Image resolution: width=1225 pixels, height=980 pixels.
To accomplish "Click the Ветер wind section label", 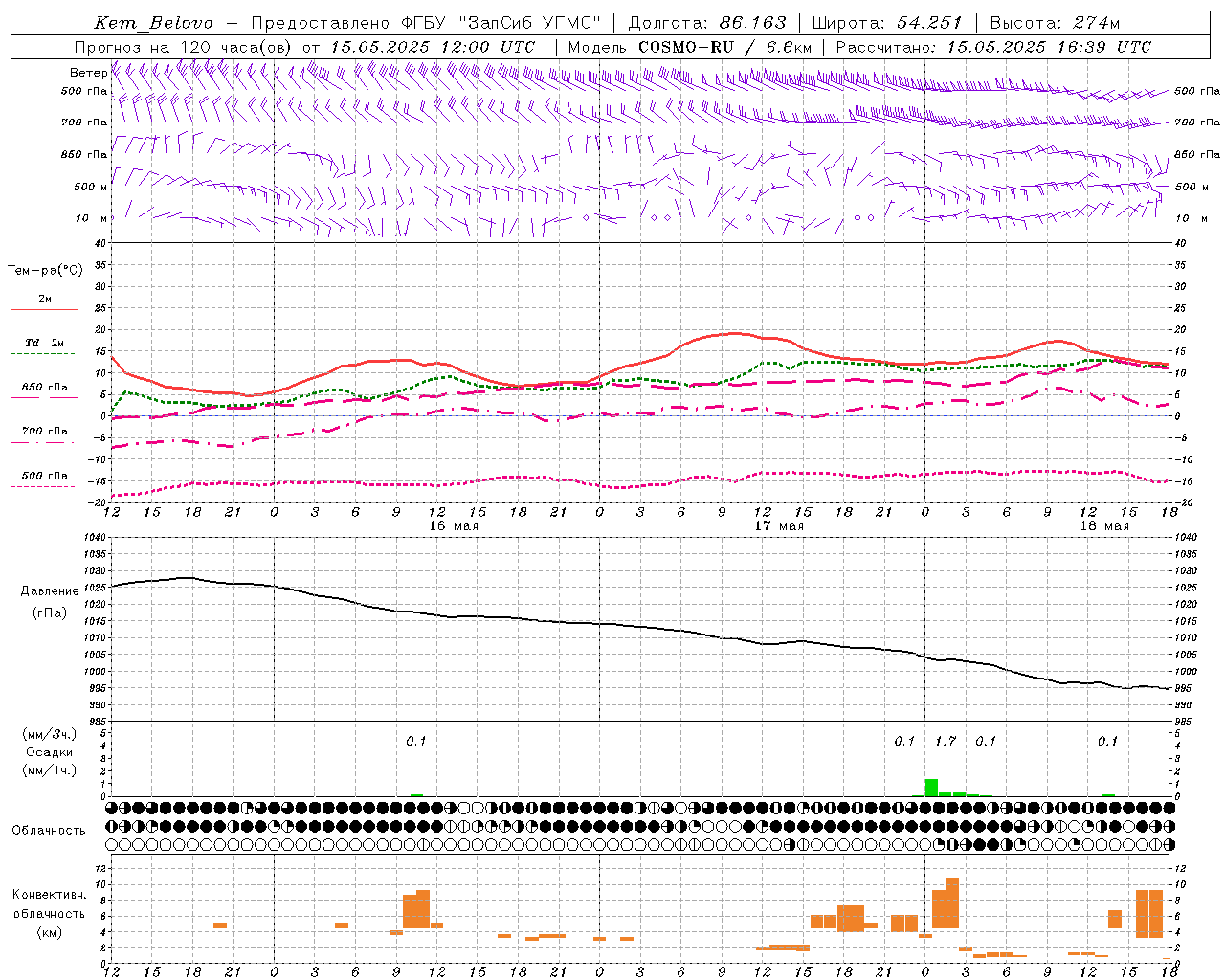I will [88, 73].
